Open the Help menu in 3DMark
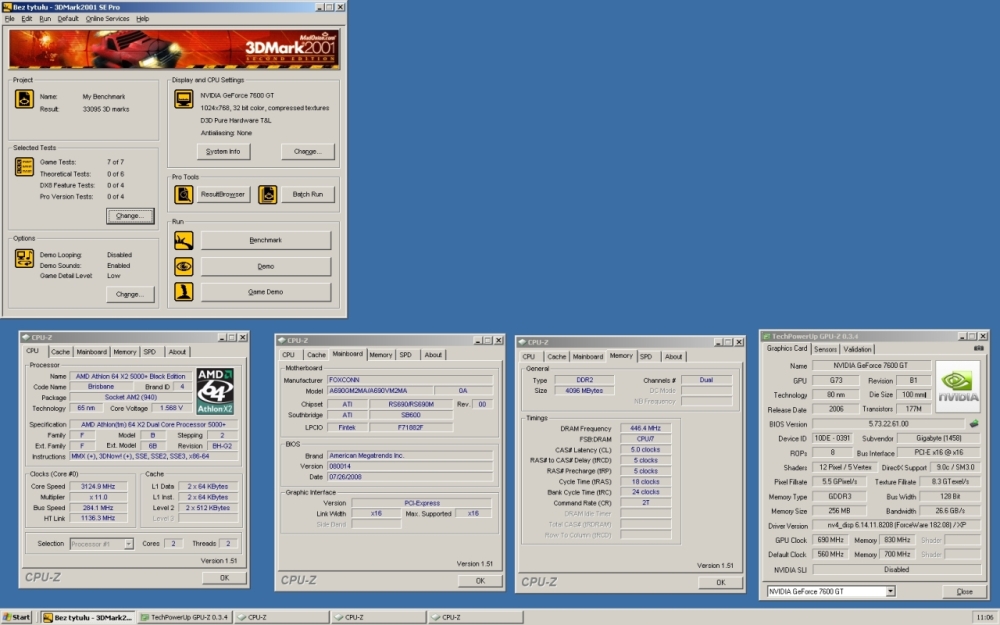This screenshot has width=1000, height=625. tap(143, 18)
